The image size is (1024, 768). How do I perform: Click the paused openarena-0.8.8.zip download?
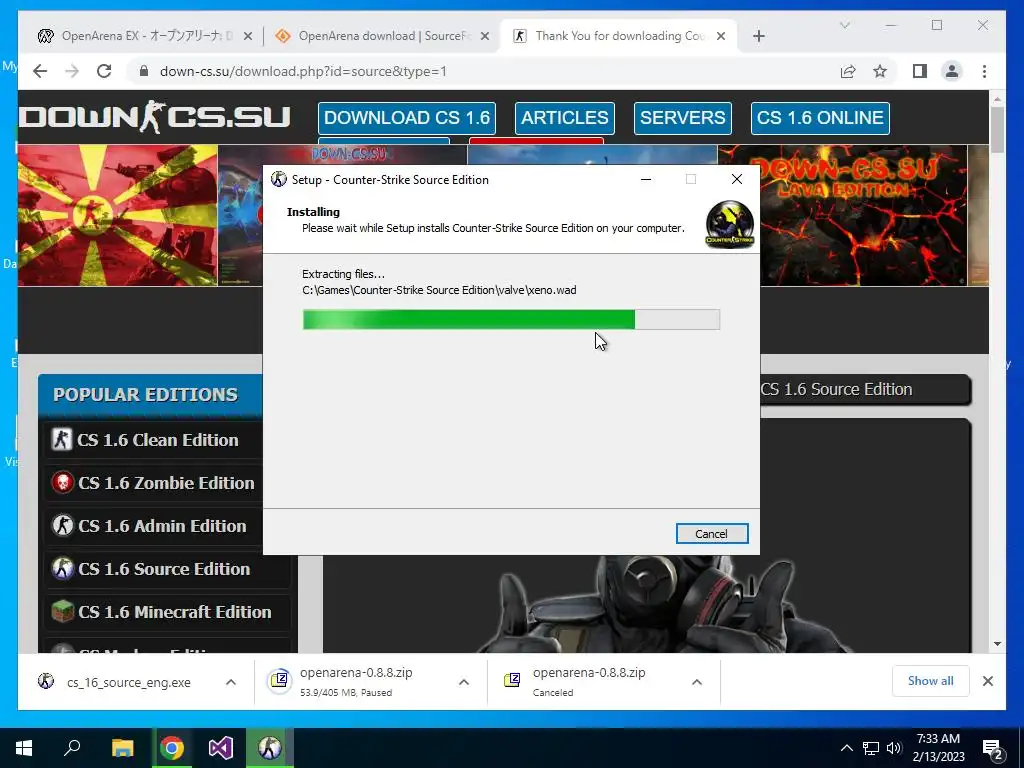356,682
